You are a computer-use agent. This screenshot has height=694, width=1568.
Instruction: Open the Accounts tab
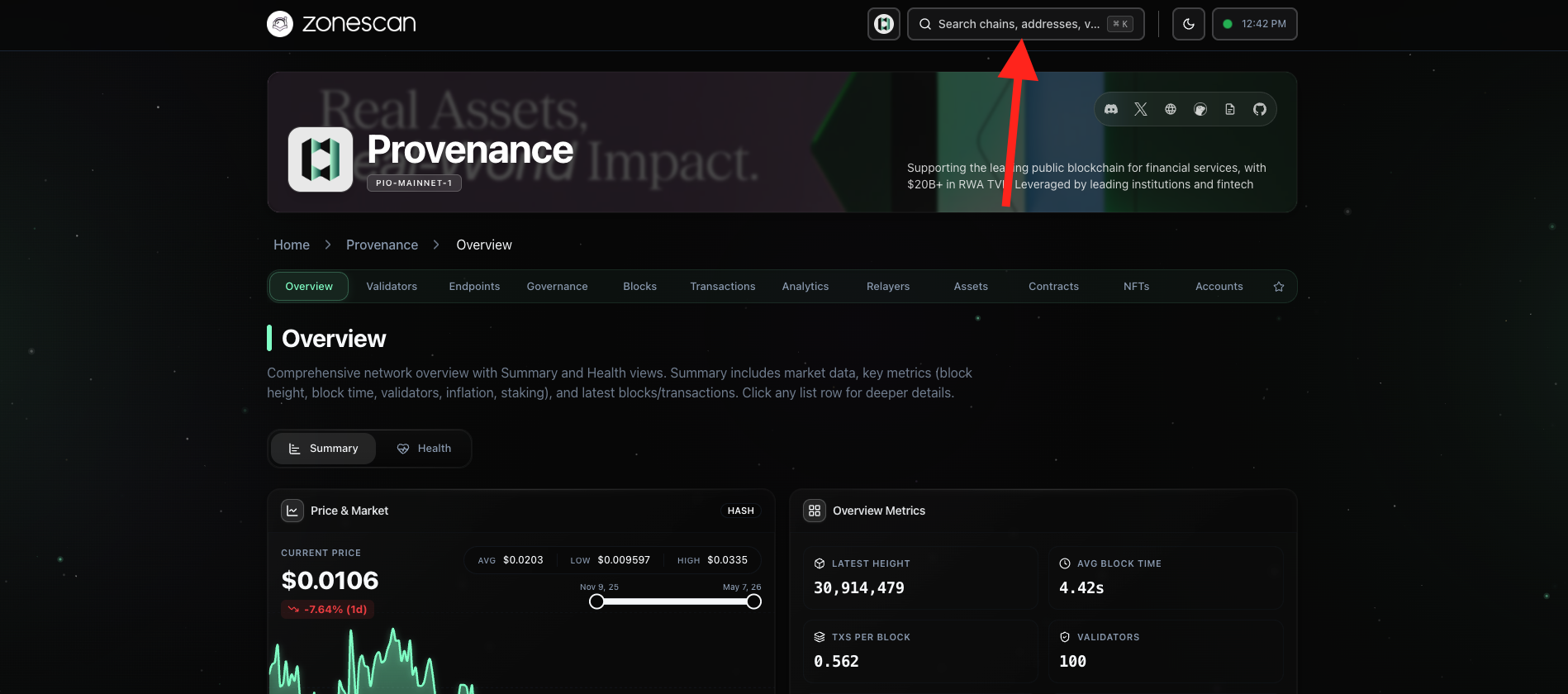tap(1219, 287)
